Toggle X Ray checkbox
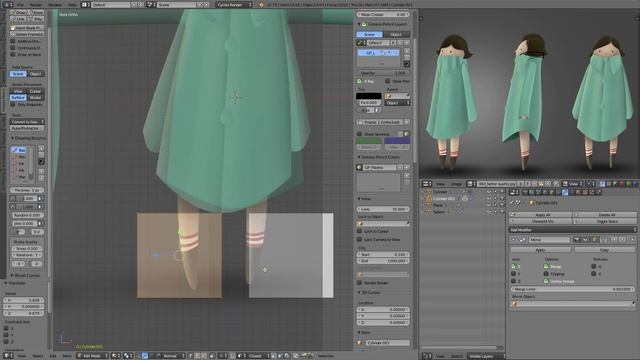The width and height of the screenshot is (640, 360). [360, 81]
